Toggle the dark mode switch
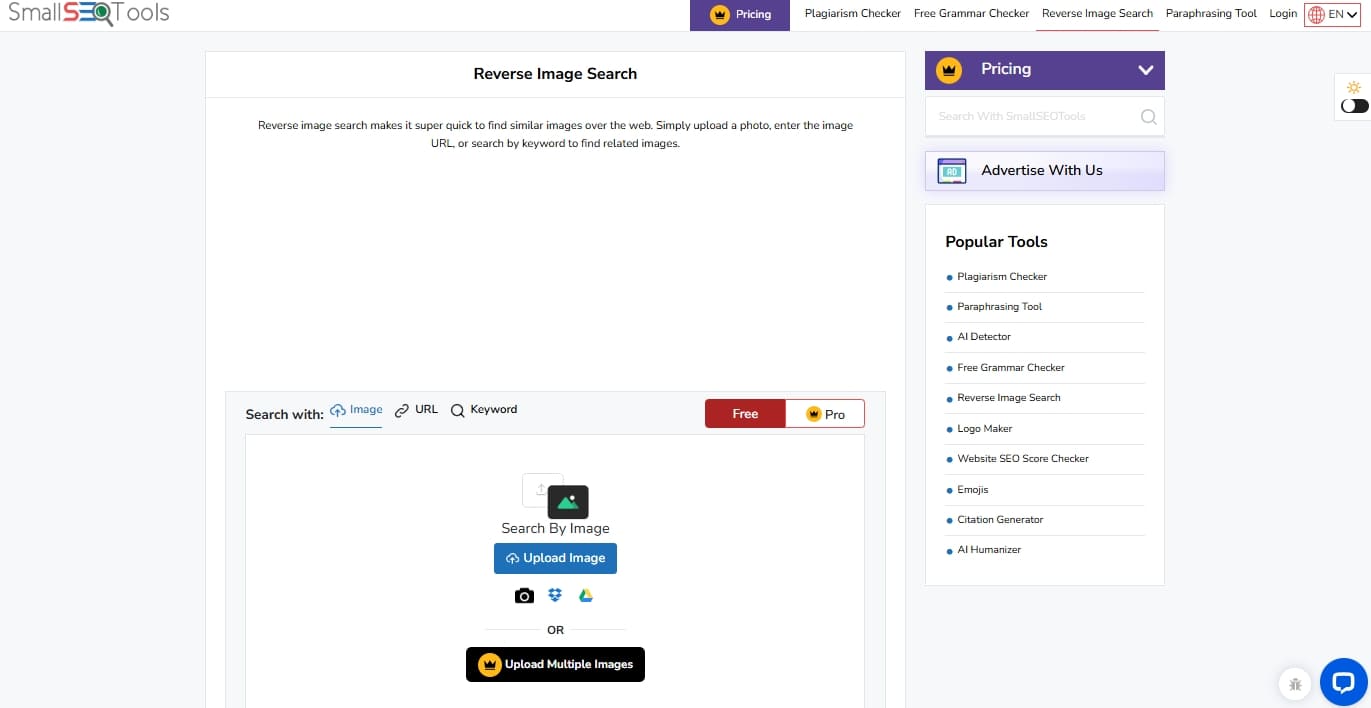The height and width of the screenshot is (708, 1371). 1355,106
